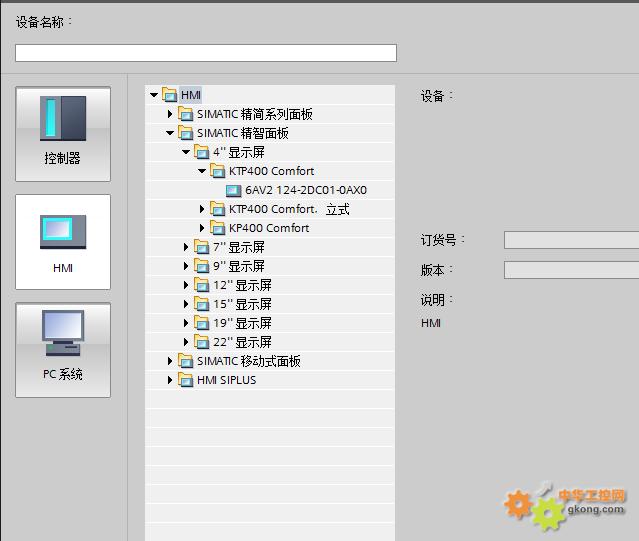639x541 pixels.
Task: Expand the 15'' 显示屏 node
Action: [186, 304]
